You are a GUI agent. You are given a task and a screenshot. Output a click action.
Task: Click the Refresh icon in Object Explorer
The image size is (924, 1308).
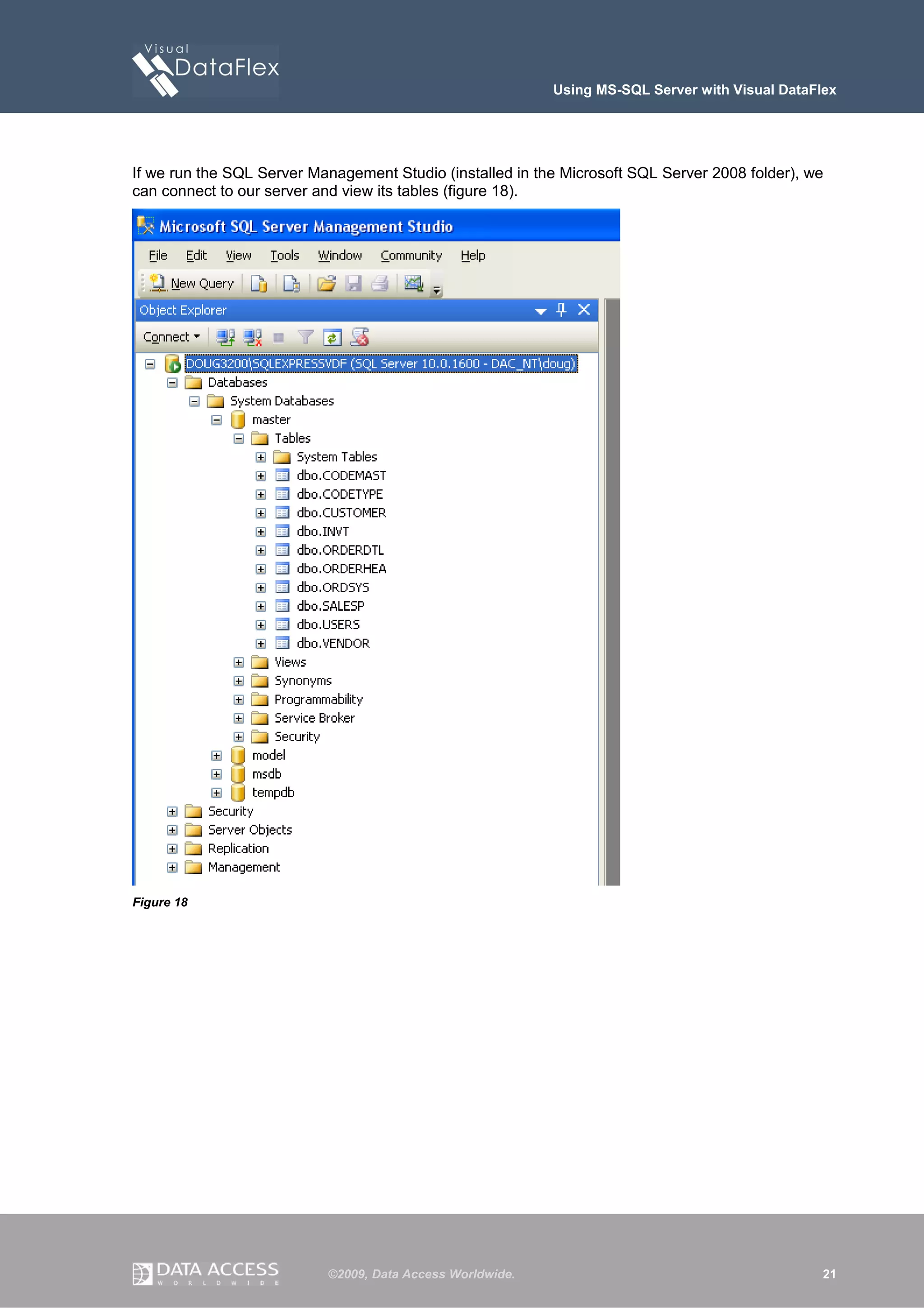[333, 337]
